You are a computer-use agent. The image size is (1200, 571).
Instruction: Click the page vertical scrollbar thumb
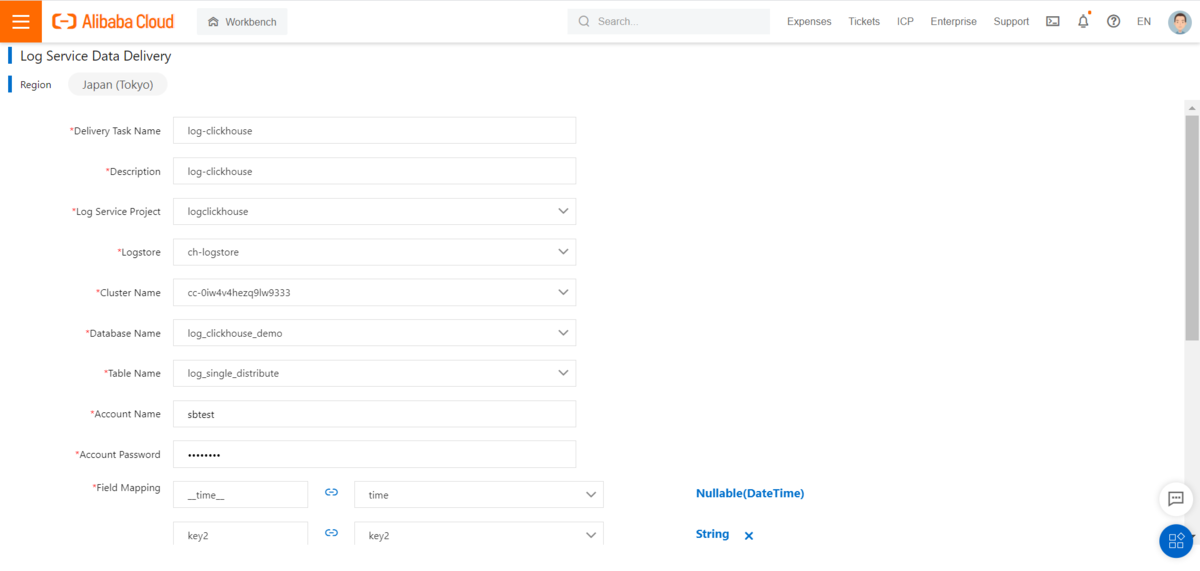click(1191, 227)
